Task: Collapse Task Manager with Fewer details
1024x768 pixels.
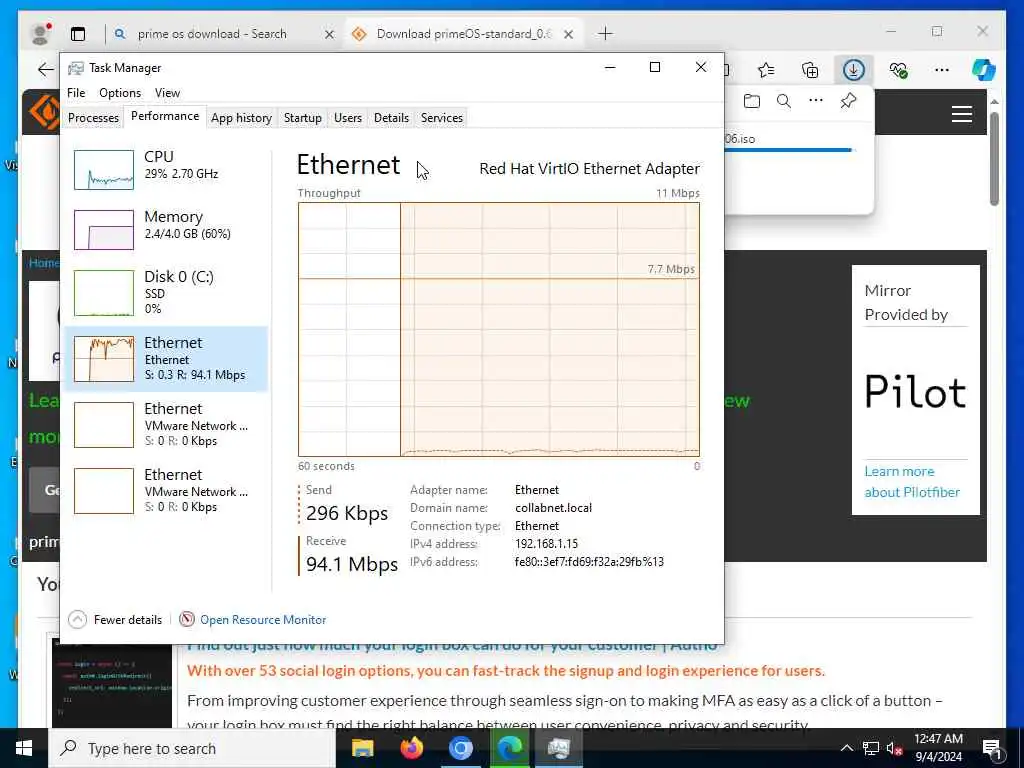Action: 115,619
